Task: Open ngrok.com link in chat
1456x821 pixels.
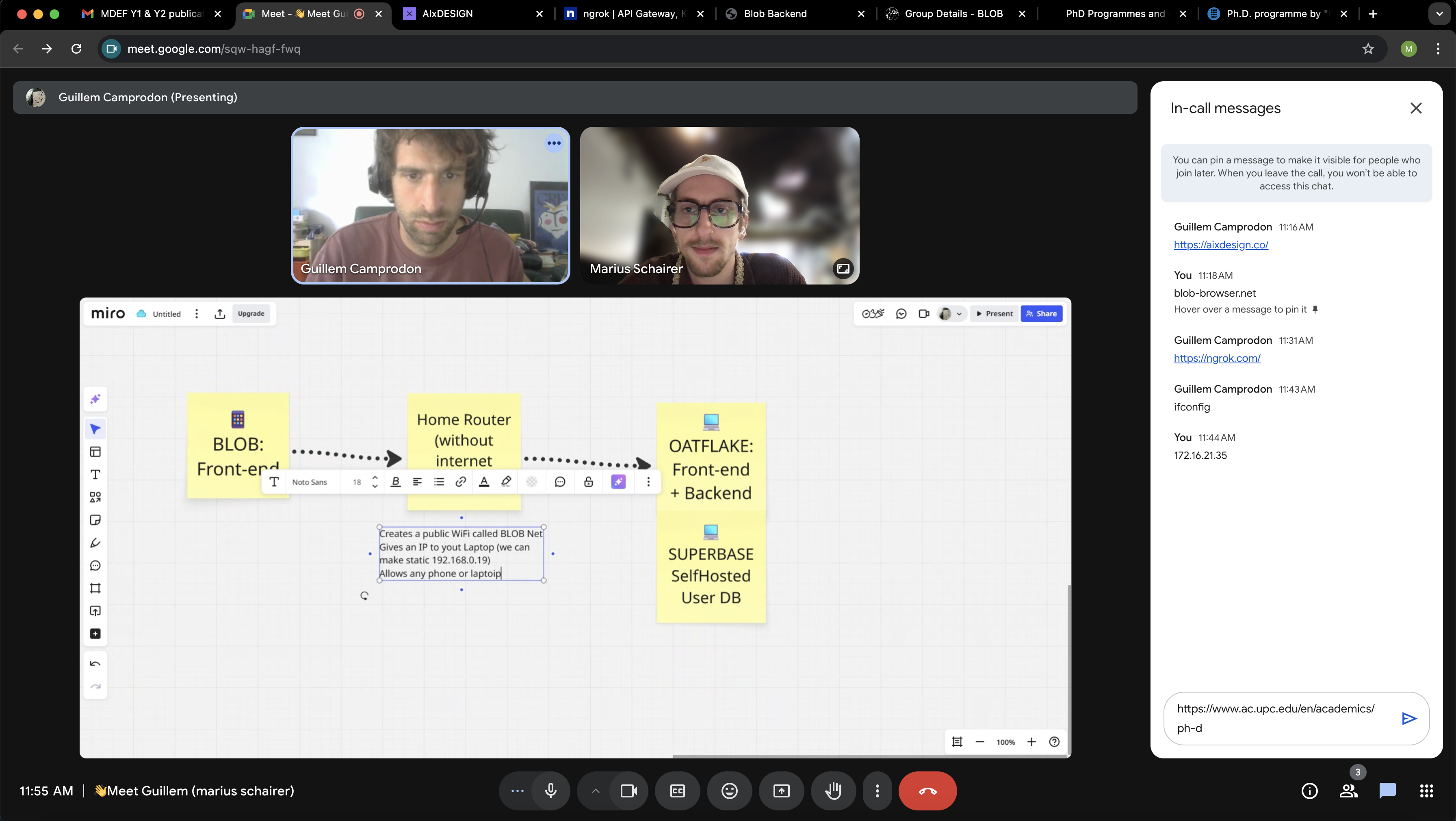Action: pyautogui.click(x=1217, y=358)
